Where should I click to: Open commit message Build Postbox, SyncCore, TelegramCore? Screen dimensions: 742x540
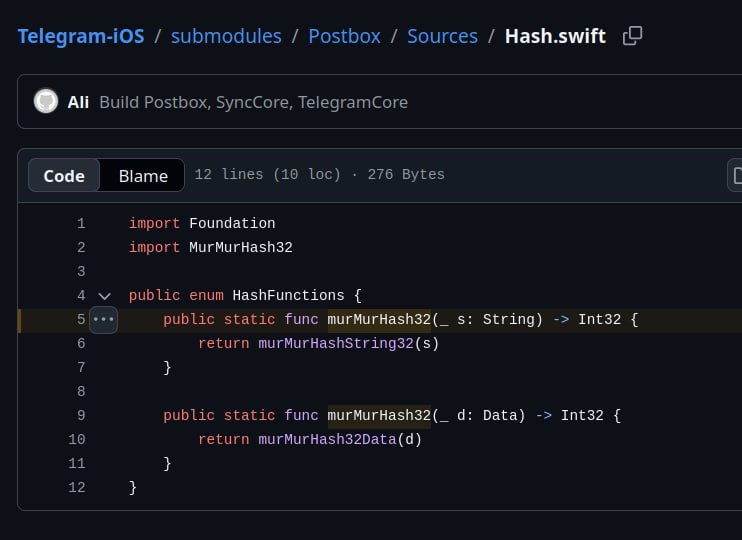click(x=254, y=102)
